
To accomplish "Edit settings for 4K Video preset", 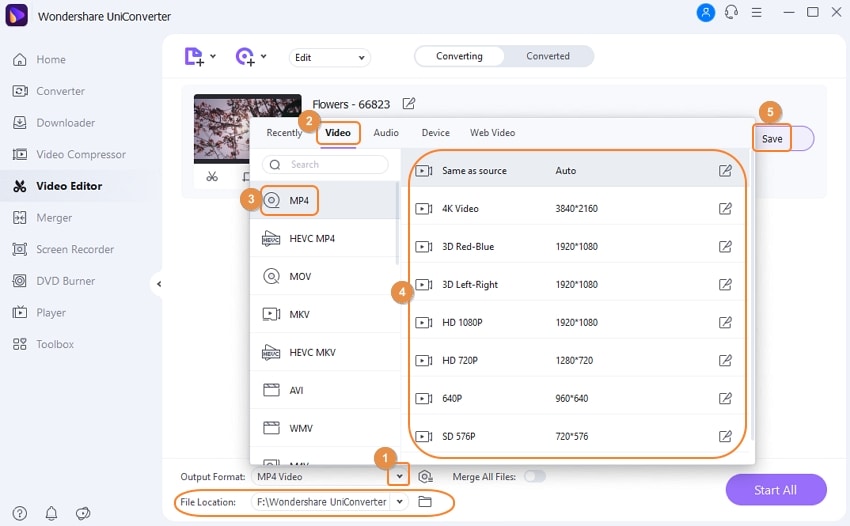I will pyautogui.click(x=725, y=209).
